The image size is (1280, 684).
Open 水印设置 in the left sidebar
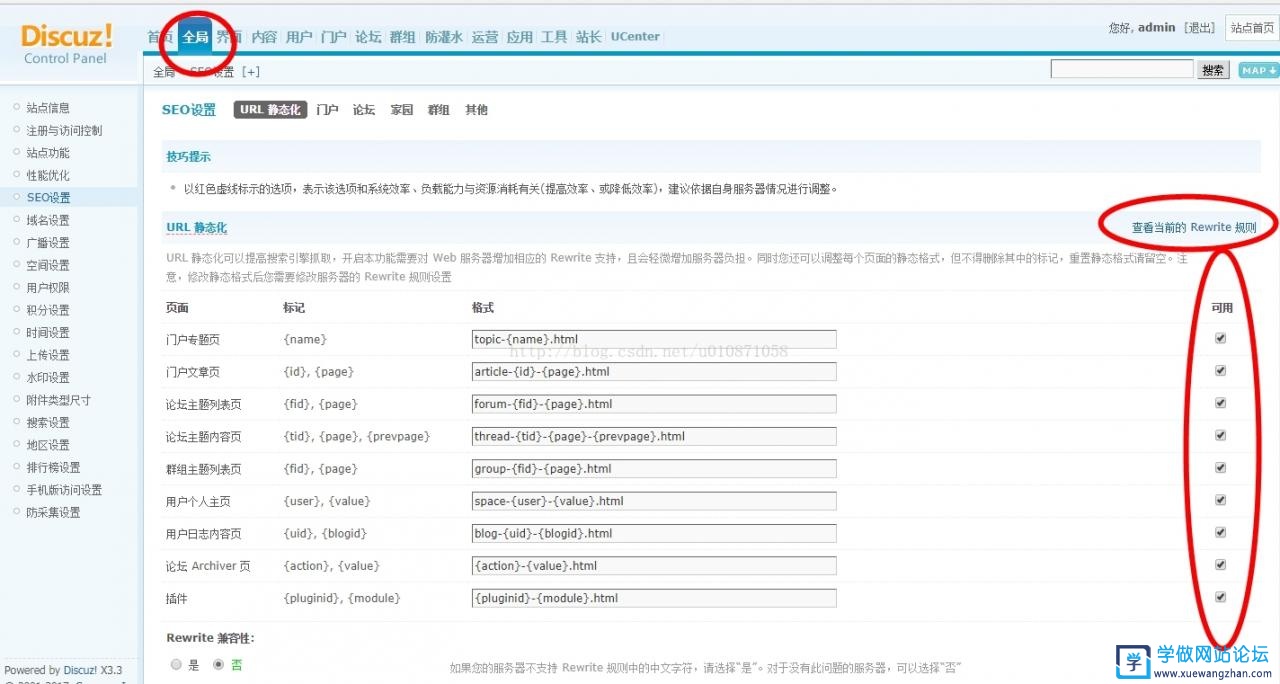(47, 377)
